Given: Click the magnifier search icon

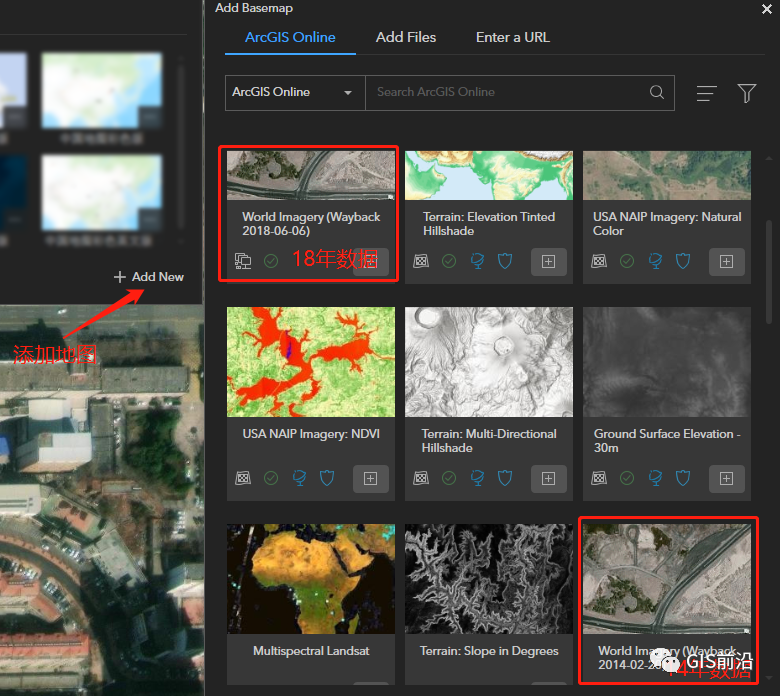Looking at the screenshot, I should (657, 92).
